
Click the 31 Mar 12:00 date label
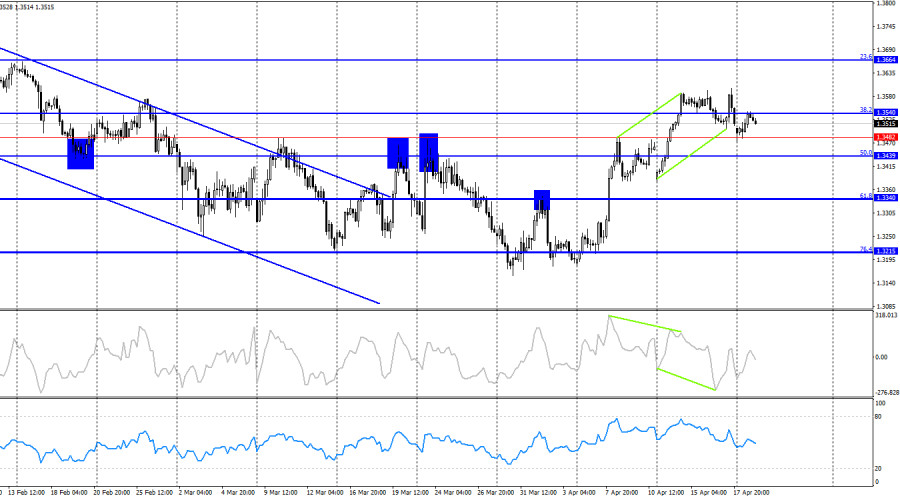538,493
